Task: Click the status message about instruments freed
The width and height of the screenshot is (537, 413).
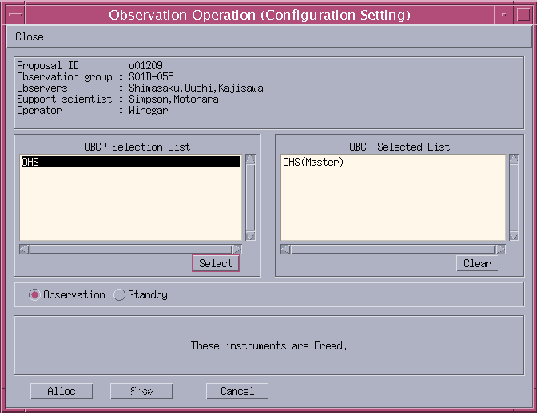Action: [x=269, y=345]
